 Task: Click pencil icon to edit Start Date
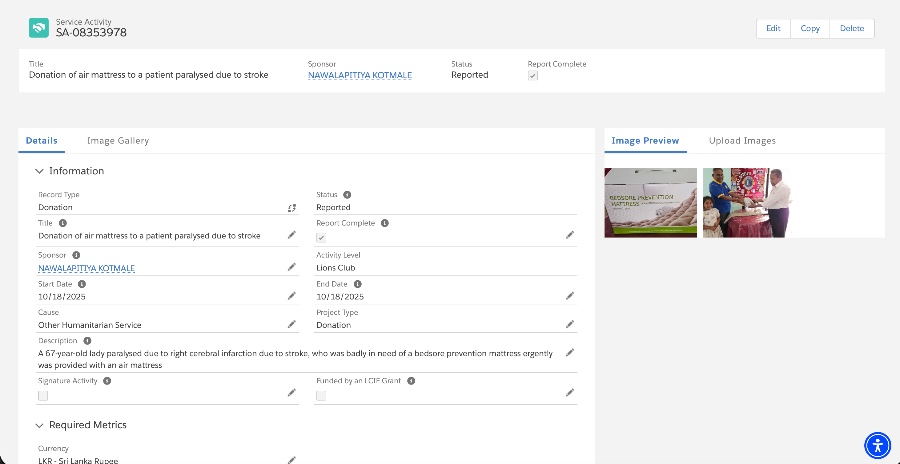click(292, 296)
